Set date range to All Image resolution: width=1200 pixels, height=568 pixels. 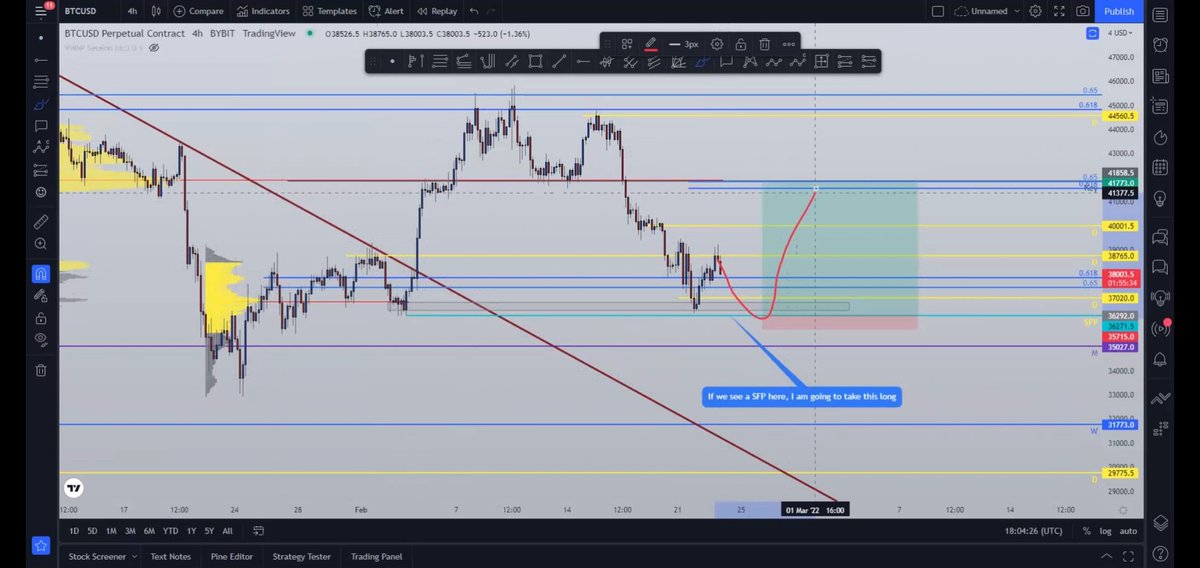[x=227, y=531]
